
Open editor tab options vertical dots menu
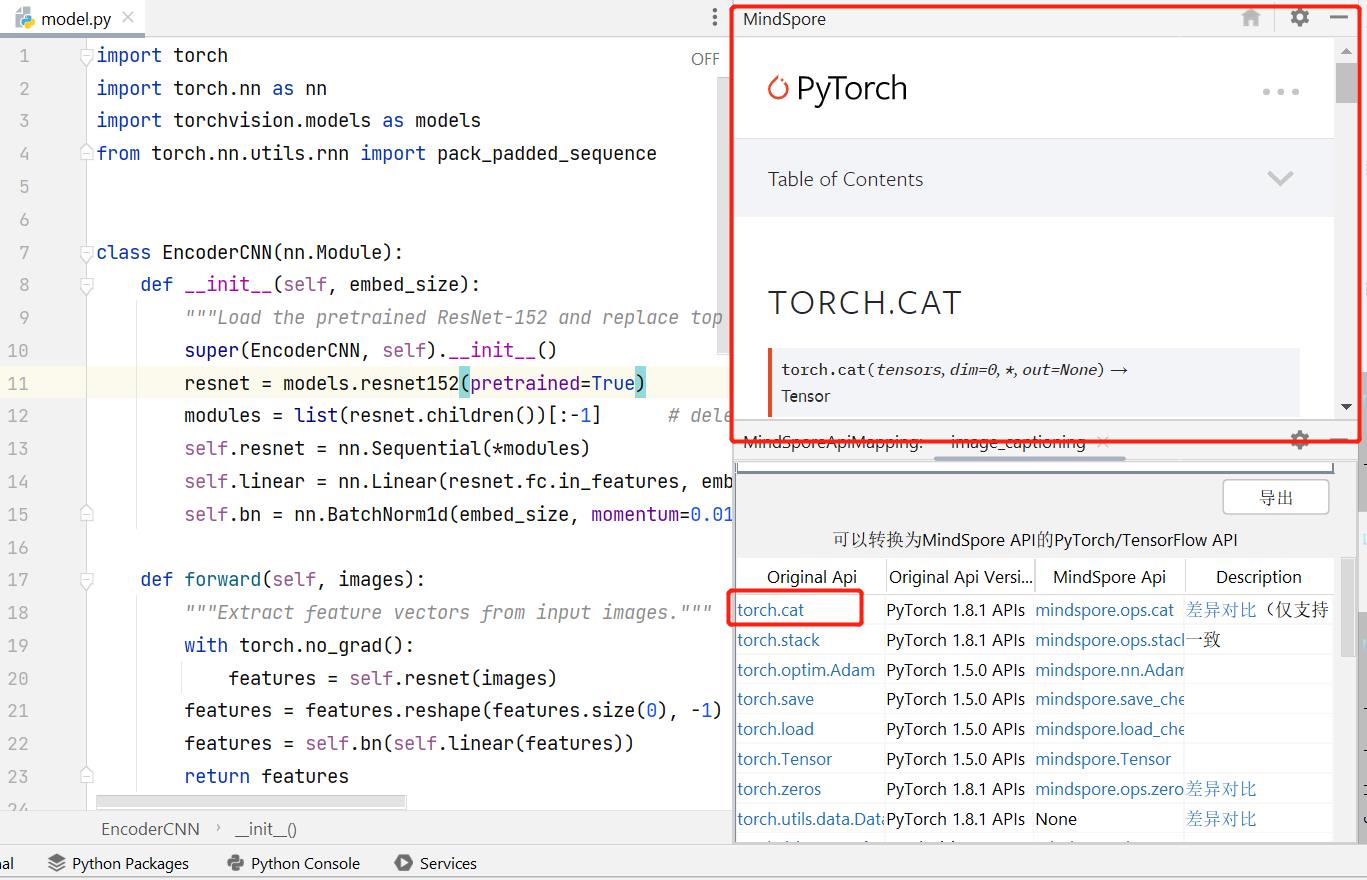[714, 18]
